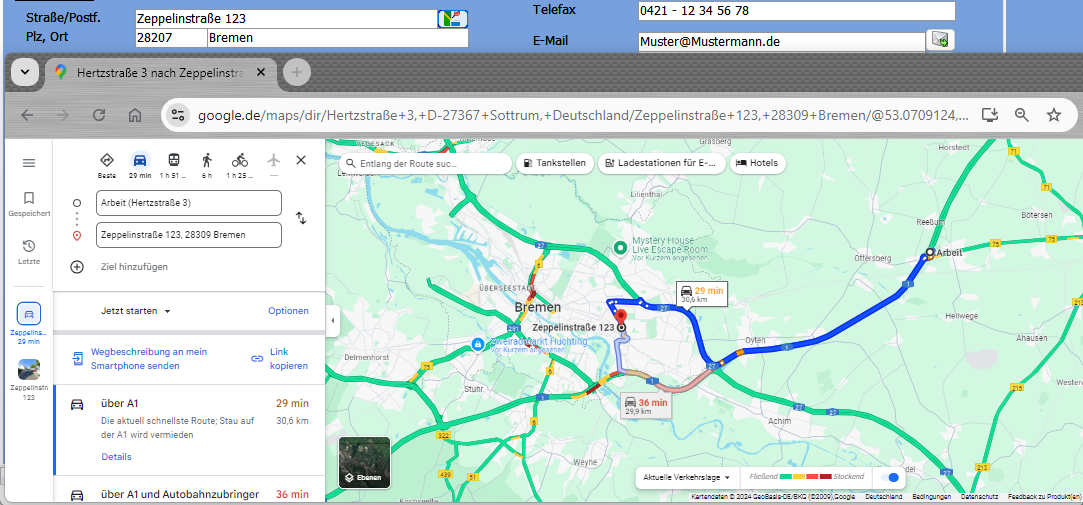This screenshot has width=1083, height=505.
Task: Click Entlang der Route suchen field
Action: pyautogui.click(x=425, y=163)
